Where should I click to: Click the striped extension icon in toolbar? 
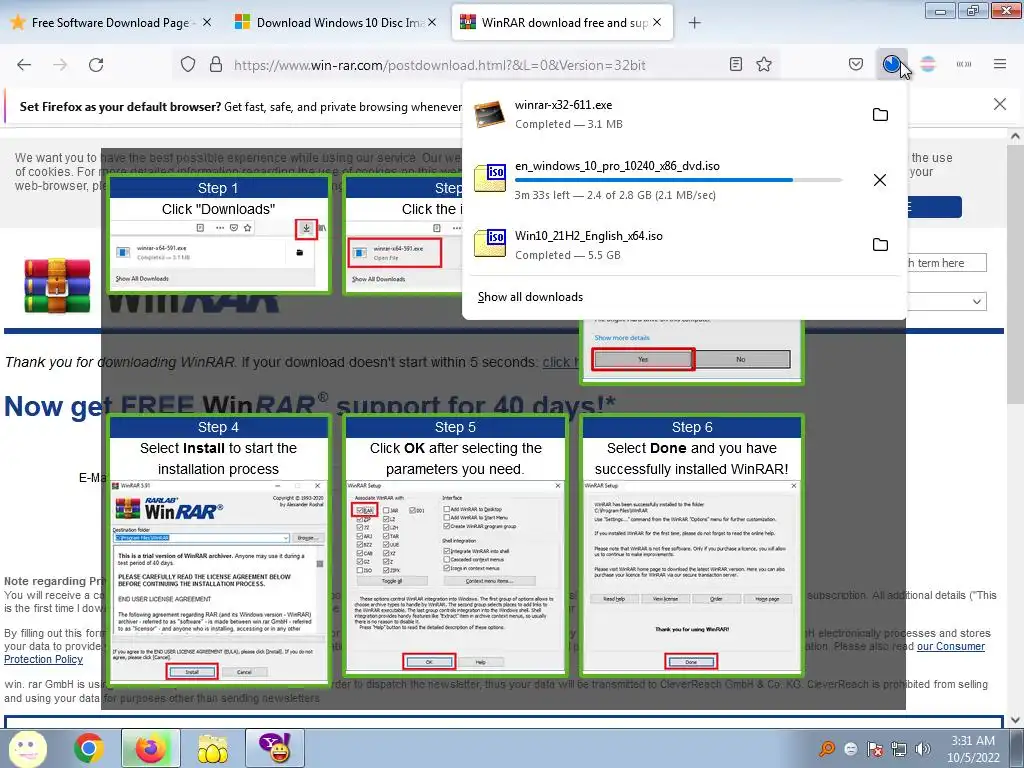click(928, 64)
